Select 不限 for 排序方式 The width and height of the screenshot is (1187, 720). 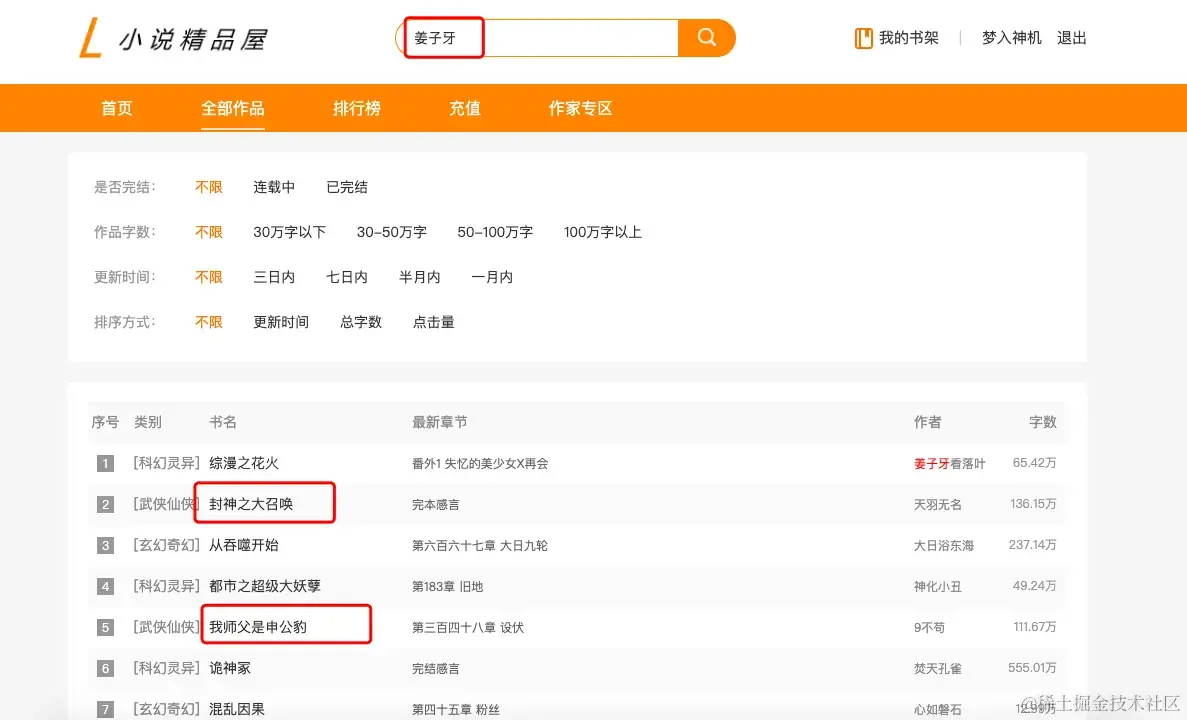point(209,322)
